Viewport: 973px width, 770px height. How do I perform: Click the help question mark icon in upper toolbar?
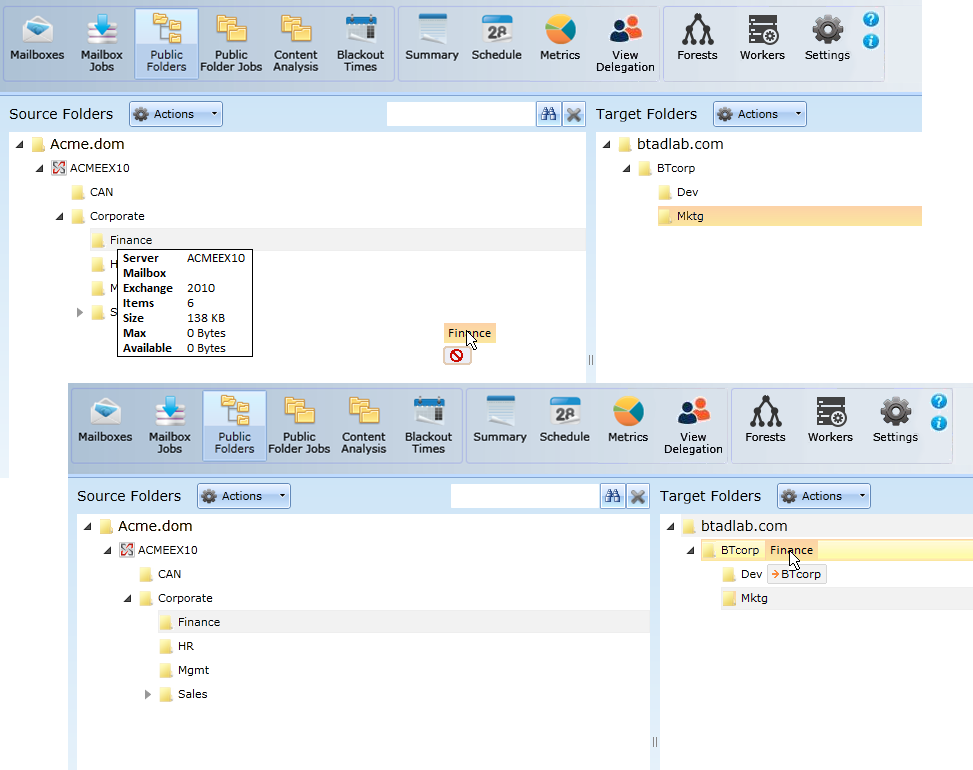coord(871,19)
